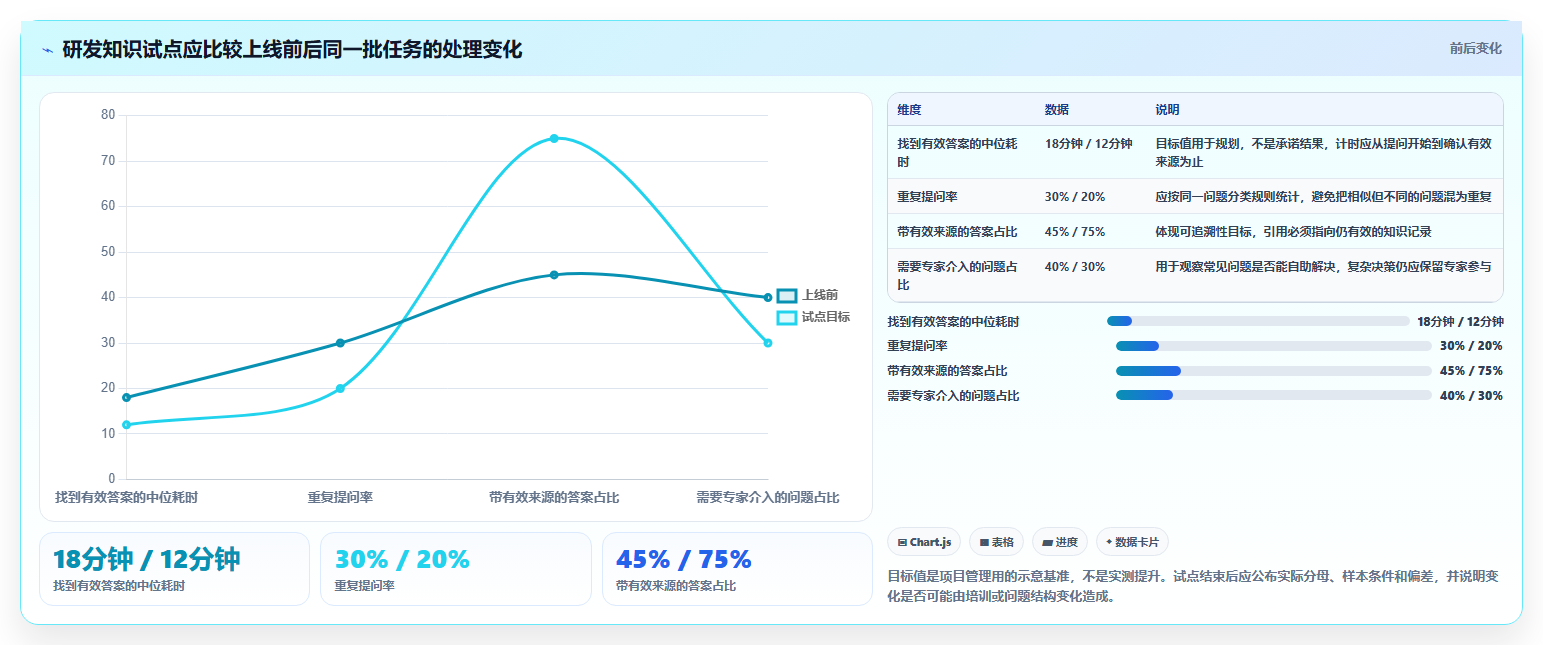
Task: Click the 试点目标 legend color box
Action: 787,318
